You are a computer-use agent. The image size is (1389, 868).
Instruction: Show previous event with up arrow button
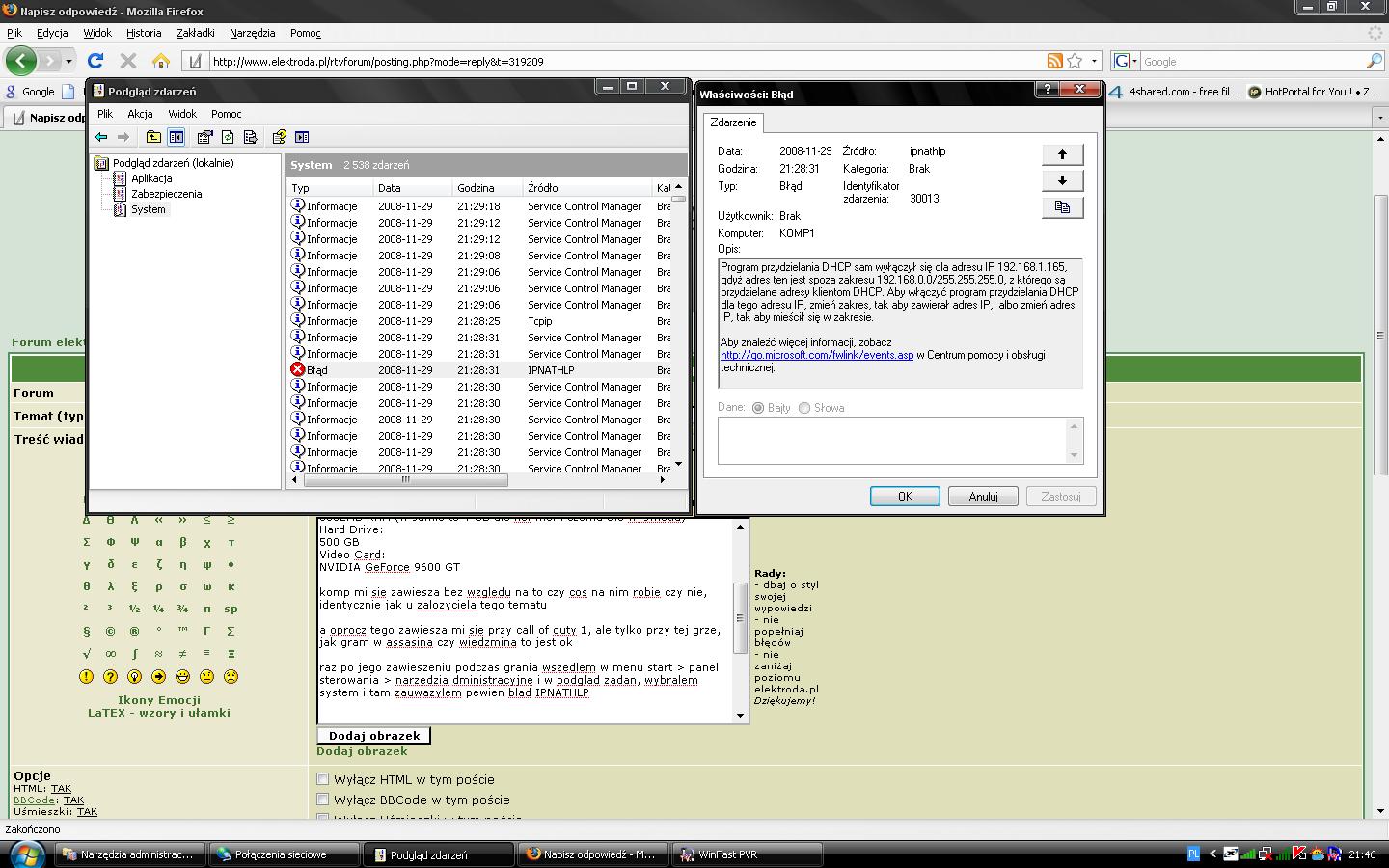1062,154
